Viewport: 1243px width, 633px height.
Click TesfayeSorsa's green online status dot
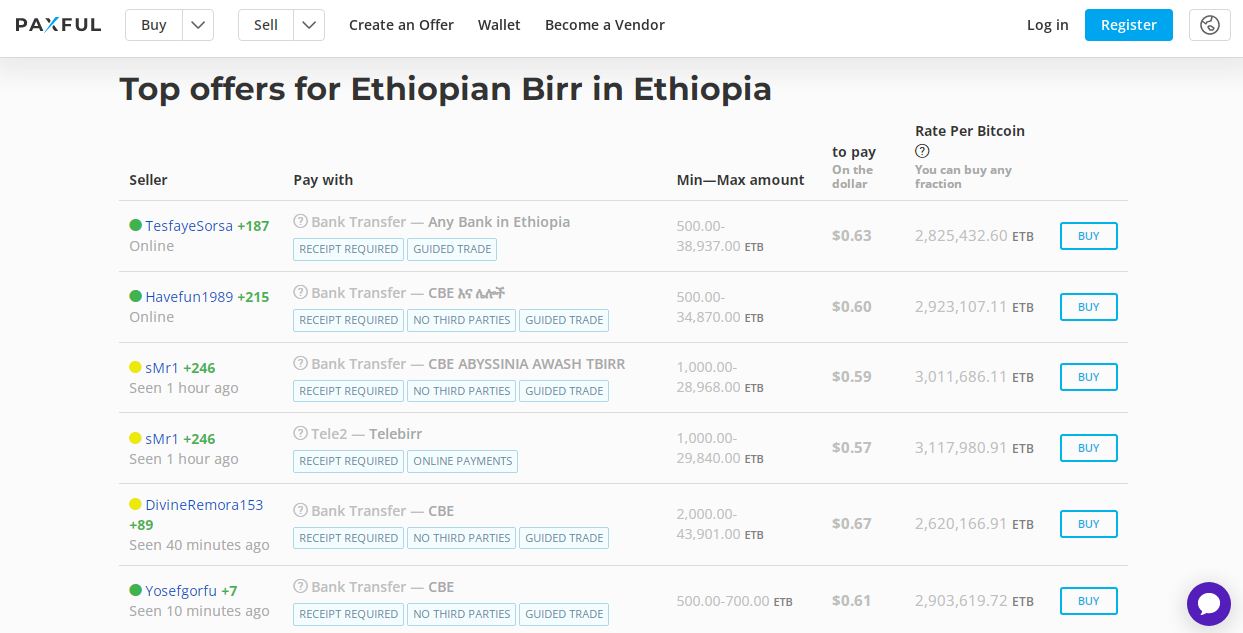point(135,225)
